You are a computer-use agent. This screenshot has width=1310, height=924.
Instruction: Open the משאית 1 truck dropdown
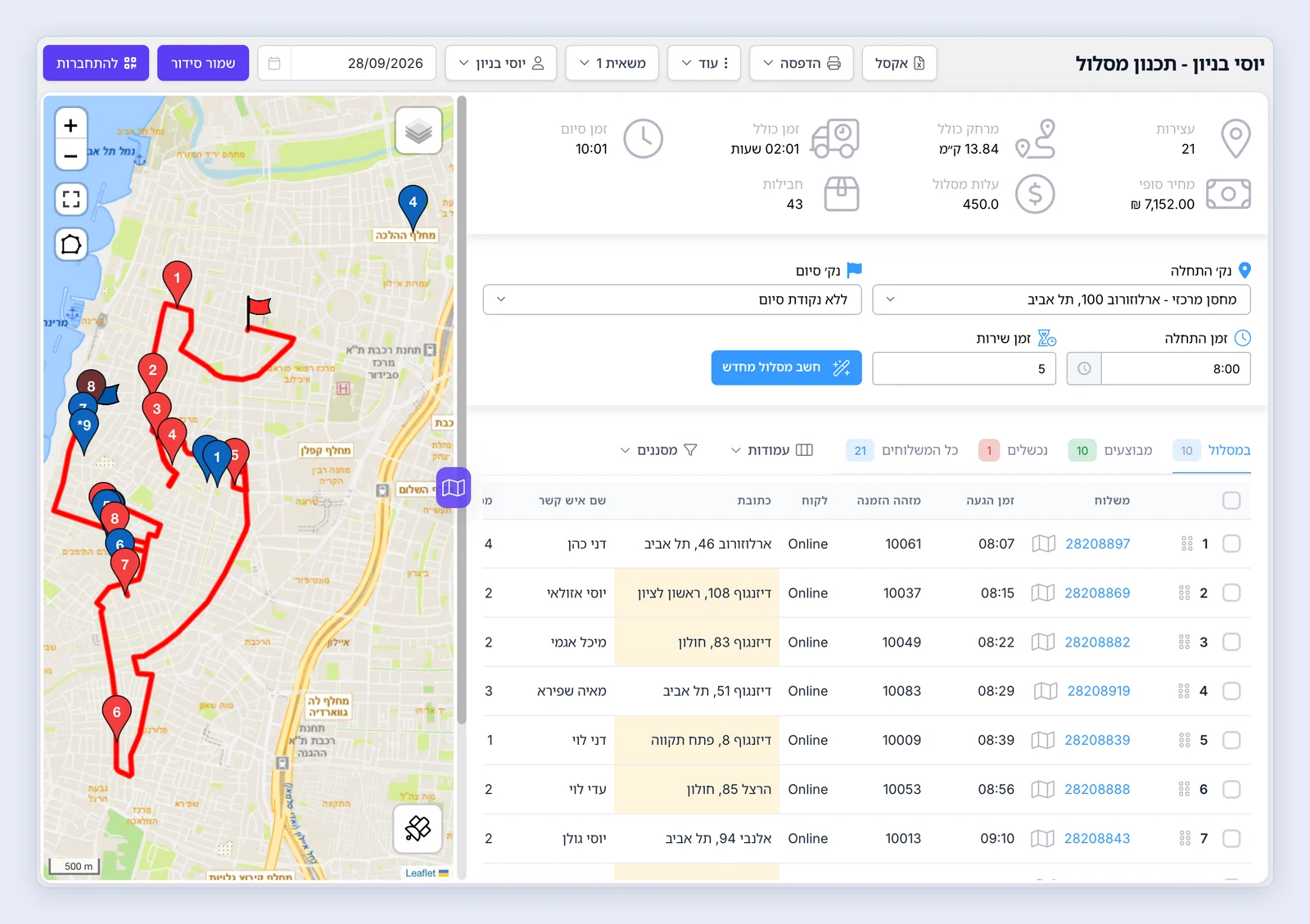click(x=612, y=63)
